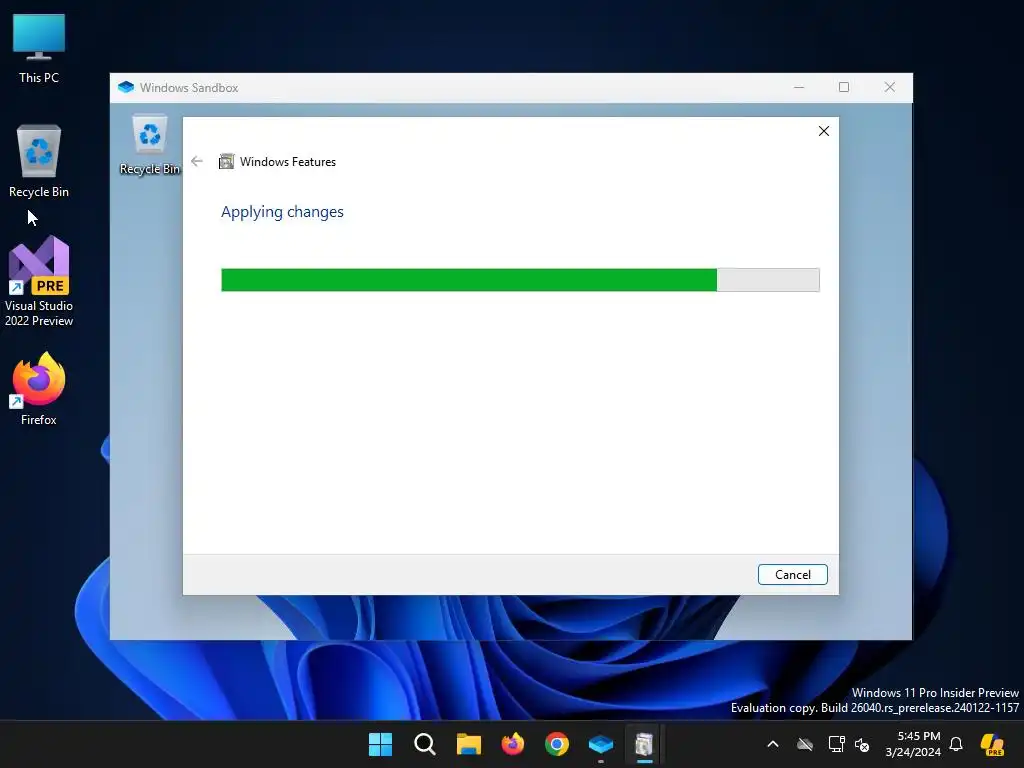Click the green applying changes progress bar
1024x768 pixels.
(520, 280)
